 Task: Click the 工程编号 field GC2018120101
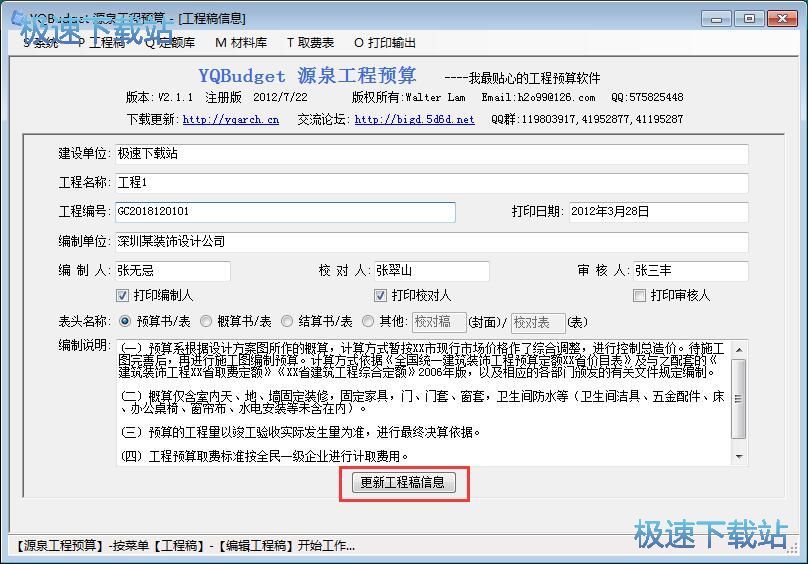285,212
